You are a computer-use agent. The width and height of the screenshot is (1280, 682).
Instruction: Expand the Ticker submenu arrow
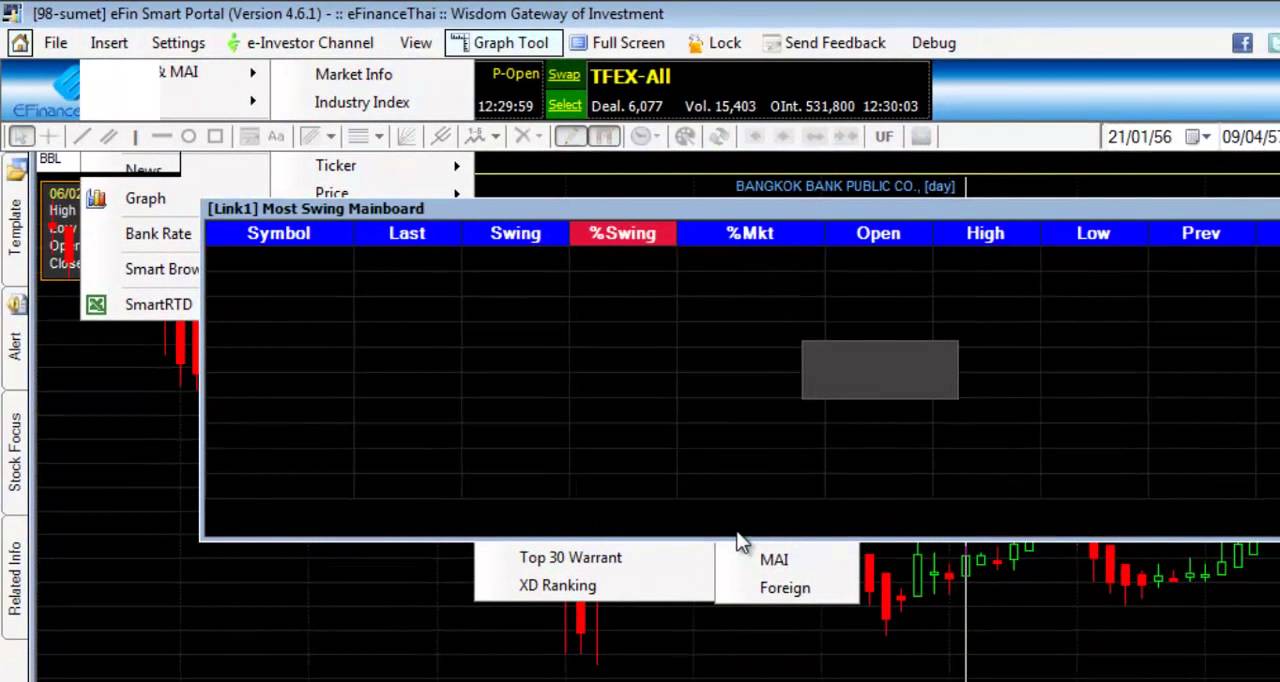(457, 166)
